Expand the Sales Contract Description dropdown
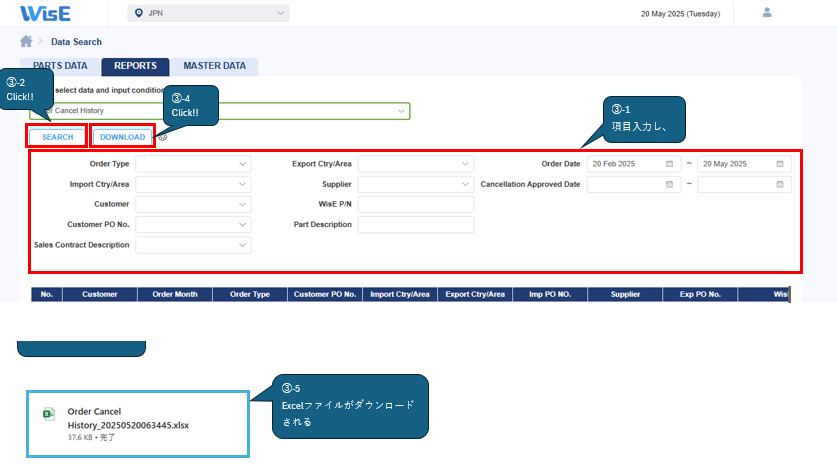This screenshot has height=468, width=837. pyautogui.click(x=193, y=245)
